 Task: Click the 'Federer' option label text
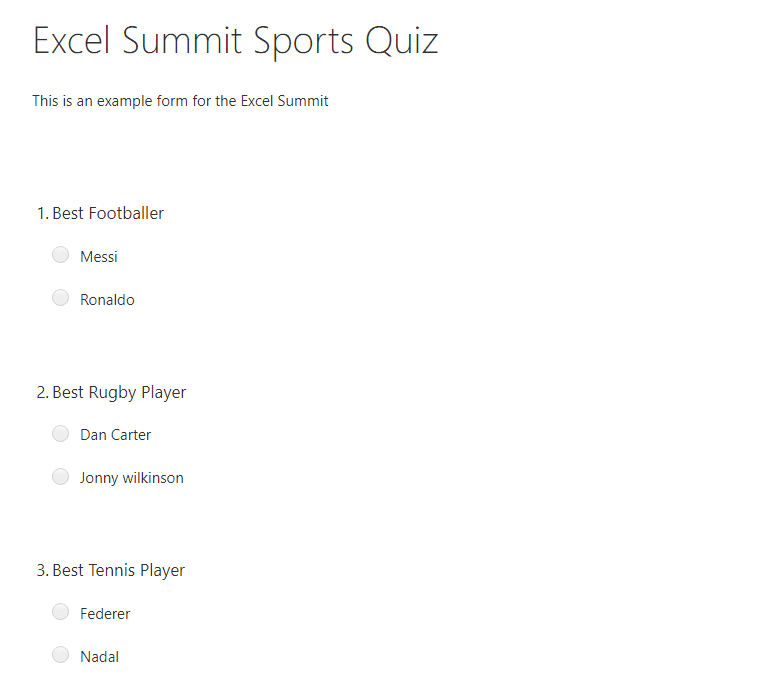[x=105, y=614]
